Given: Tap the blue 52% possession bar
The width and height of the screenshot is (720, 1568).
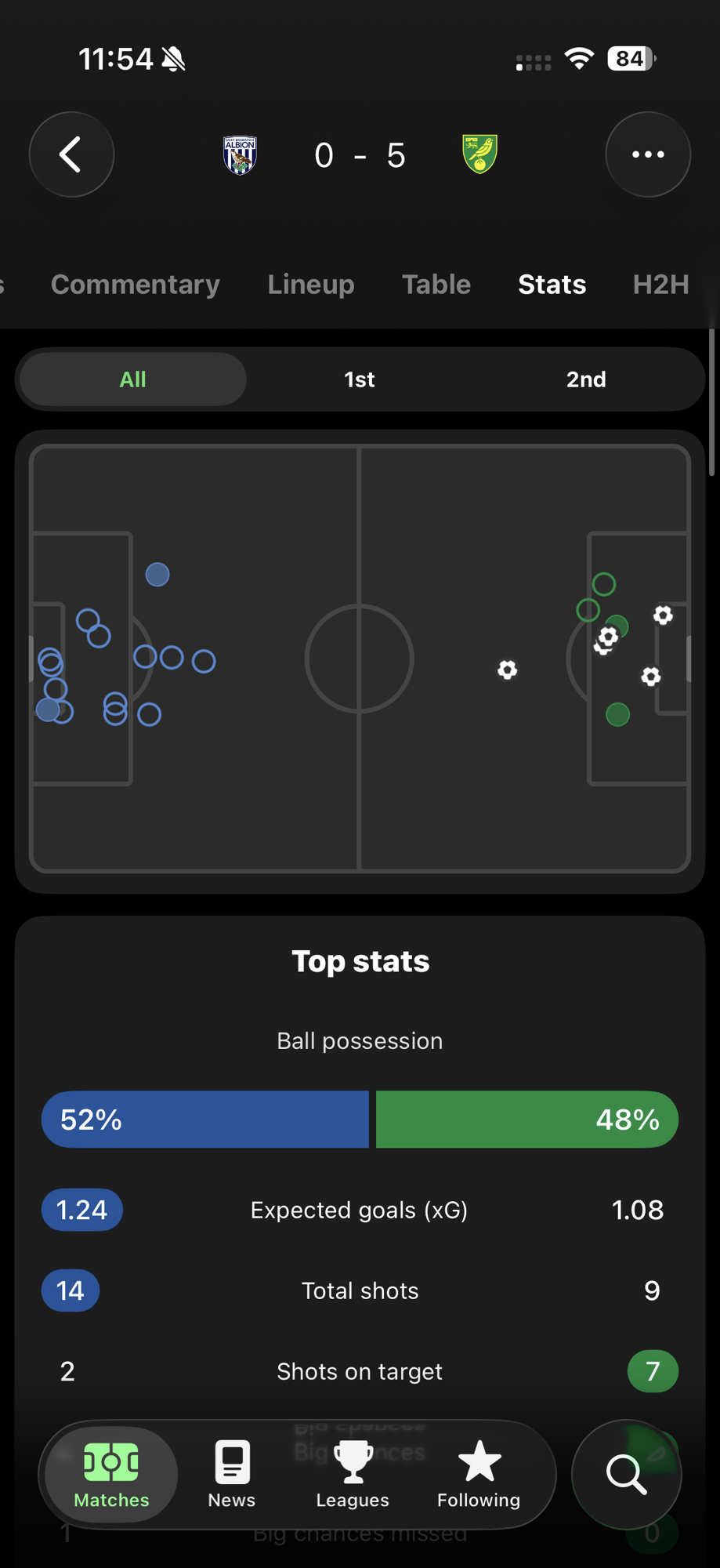Looking at the screenshot, I should point(205,1120).
